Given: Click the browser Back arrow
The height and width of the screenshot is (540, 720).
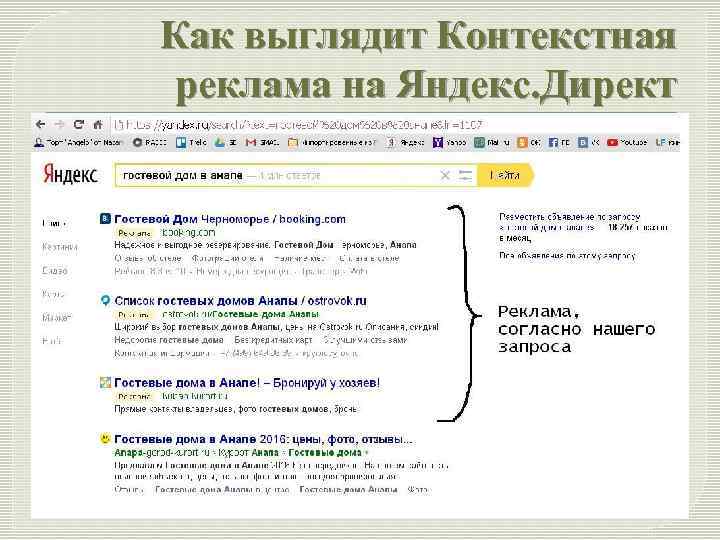Looking at the screenshot, I should click(40, 124).
